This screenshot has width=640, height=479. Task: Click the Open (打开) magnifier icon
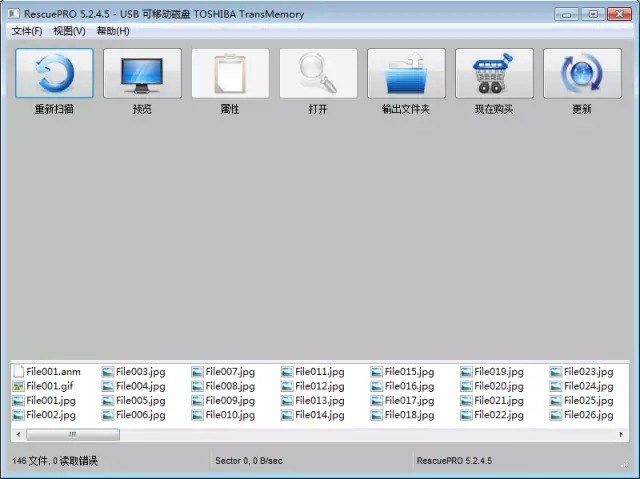[x=318, y=74]
